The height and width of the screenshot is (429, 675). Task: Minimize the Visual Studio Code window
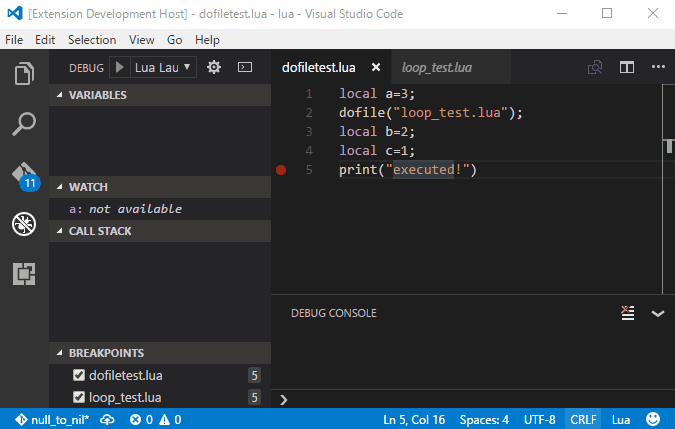point(562,13)
